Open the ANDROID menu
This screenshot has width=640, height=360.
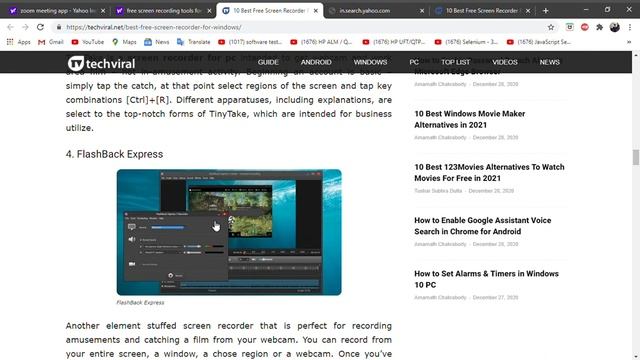316,62
